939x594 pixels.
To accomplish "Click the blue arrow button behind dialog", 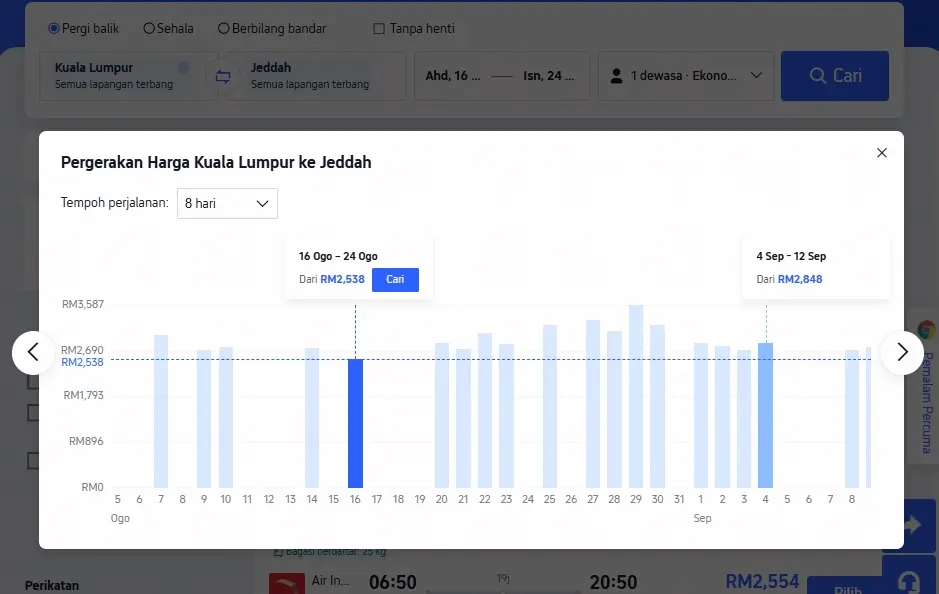I will [911, 525].
